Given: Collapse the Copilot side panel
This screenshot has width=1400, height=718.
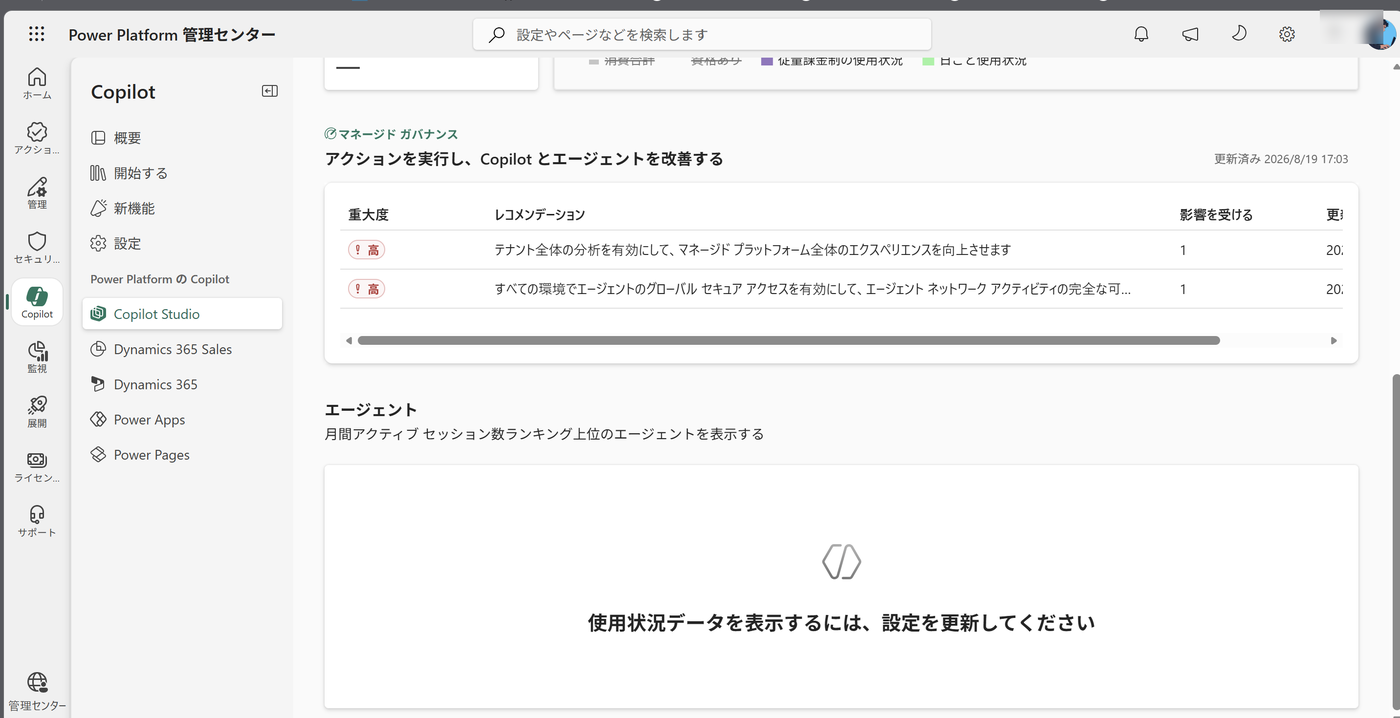Looking at the screenshot, I should pos(269,91).
